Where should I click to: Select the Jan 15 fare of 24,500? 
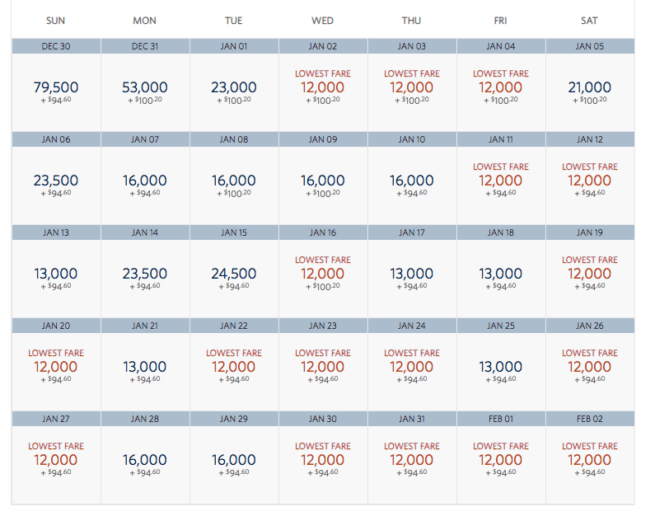(234, 279)
